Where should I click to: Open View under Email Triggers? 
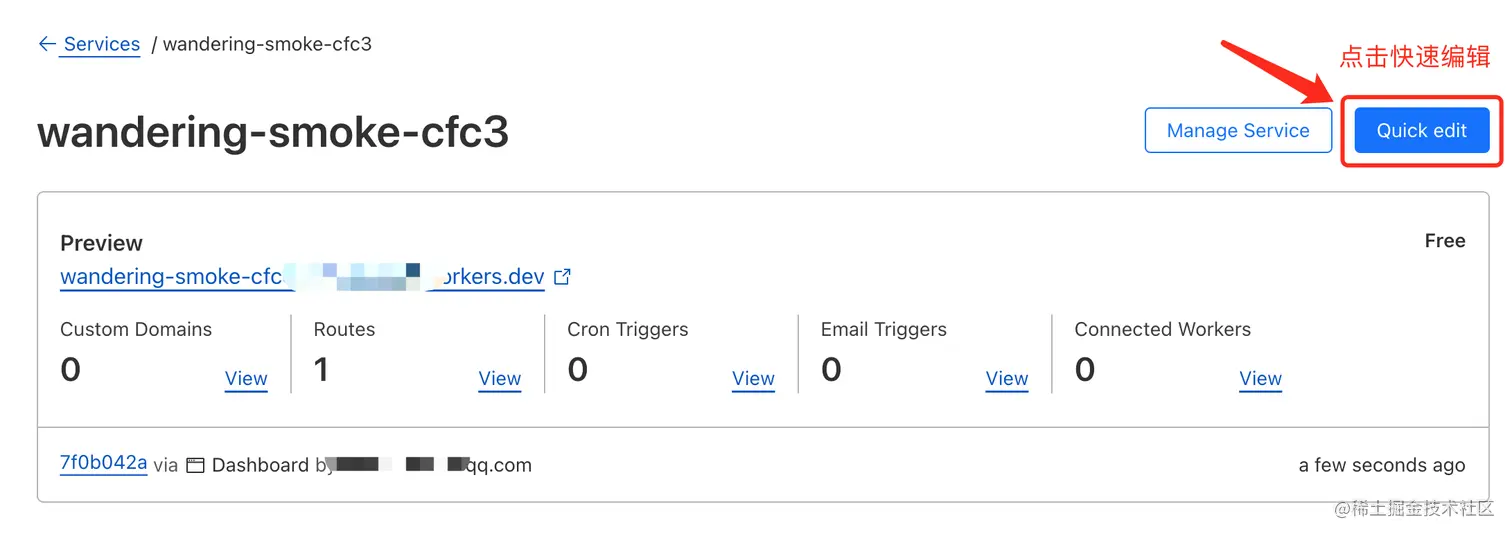[1006, 379]
